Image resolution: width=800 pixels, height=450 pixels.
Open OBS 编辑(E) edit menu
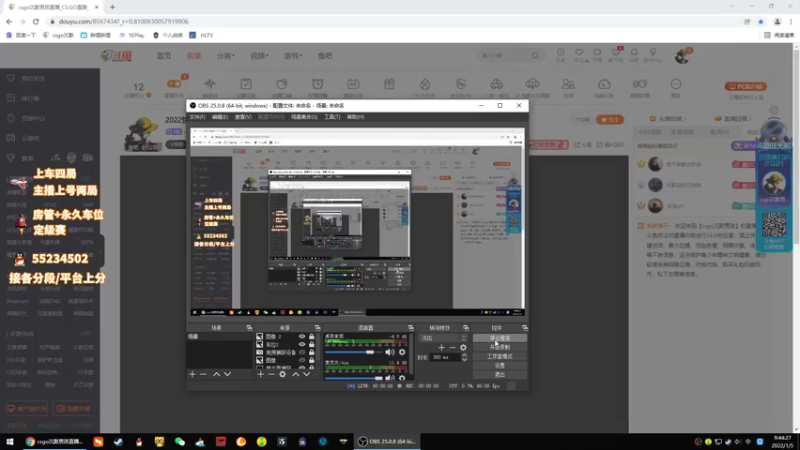click(220, 117)
